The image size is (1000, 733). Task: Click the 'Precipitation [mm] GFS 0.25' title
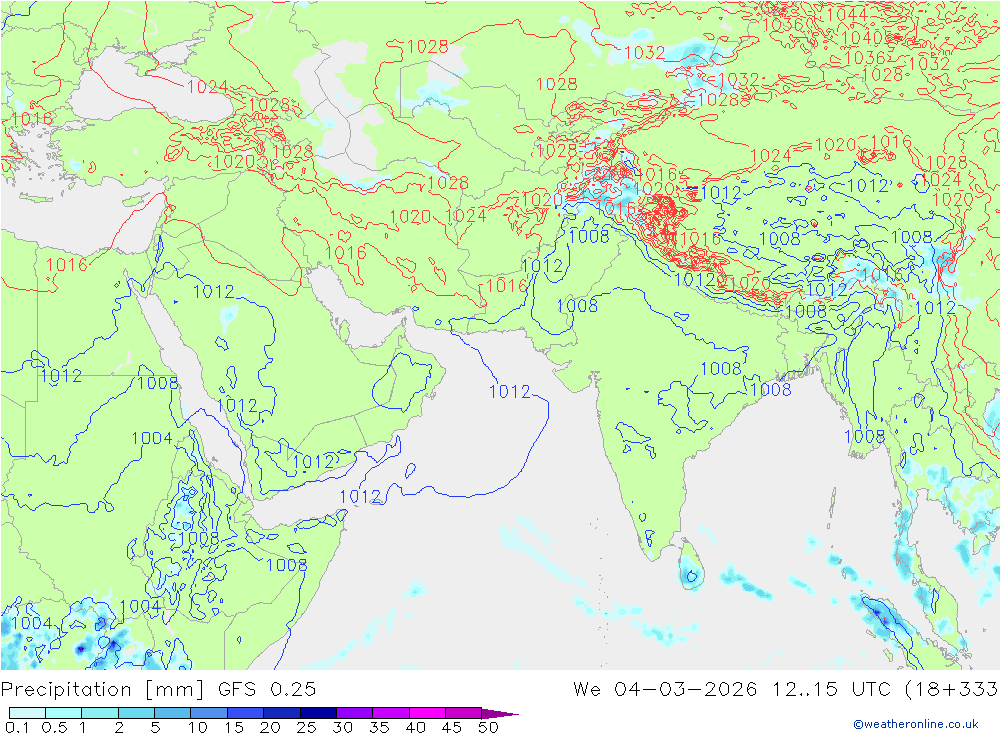pos(158,690)
